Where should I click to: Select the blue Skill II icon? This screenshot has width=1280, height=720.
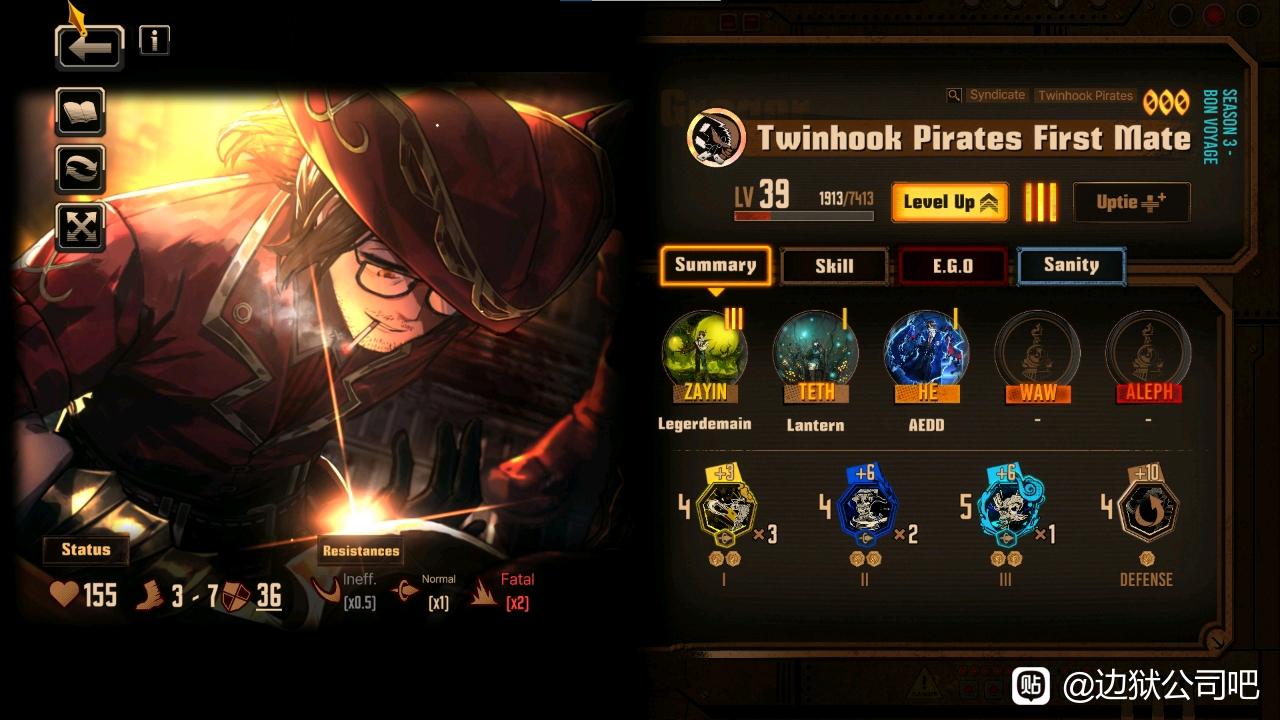tap(866, 510)
